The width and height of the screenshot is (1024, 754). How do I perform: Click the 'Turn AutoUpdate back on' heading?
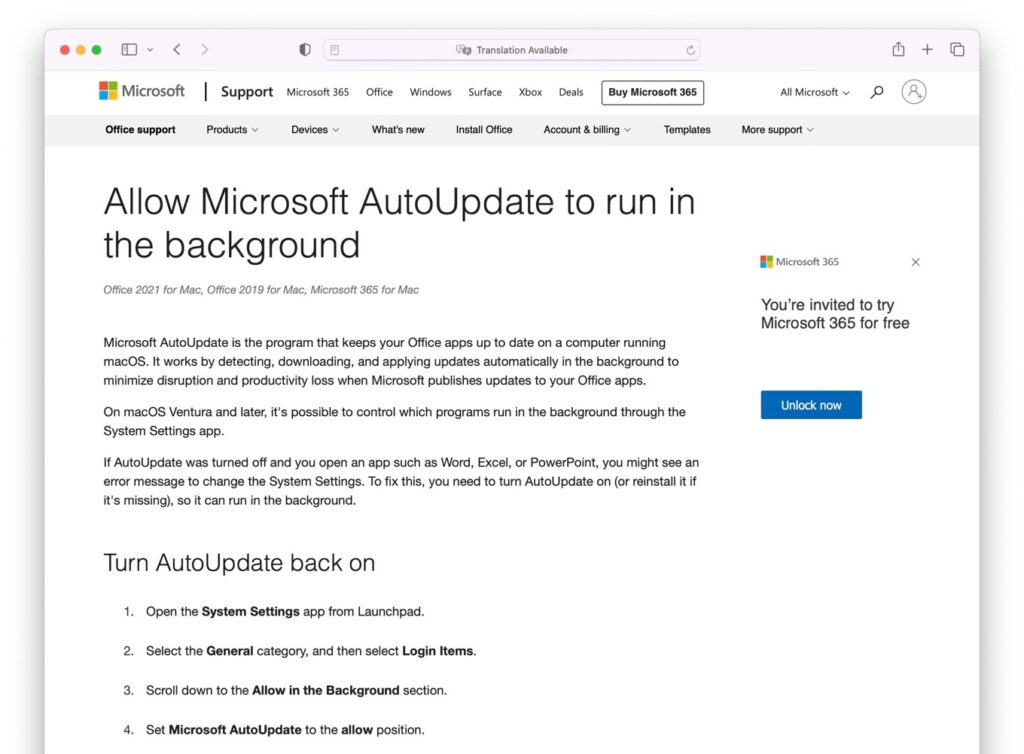click(239, 563)
